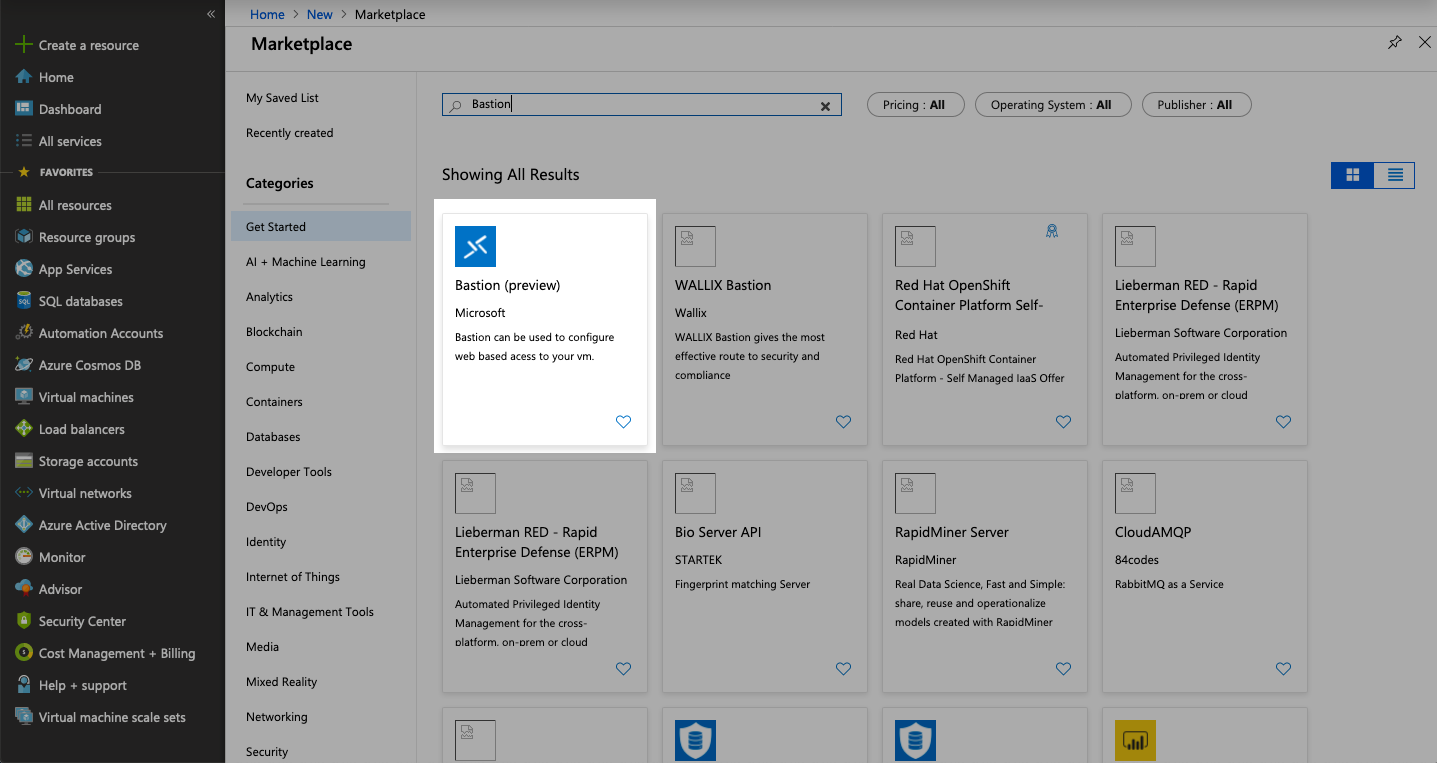Open the Virtual networks icon

[24, 493]
